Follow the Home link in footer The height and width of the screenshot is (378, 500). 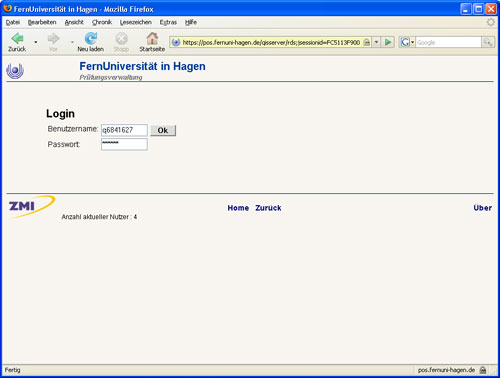pos(238,208)
